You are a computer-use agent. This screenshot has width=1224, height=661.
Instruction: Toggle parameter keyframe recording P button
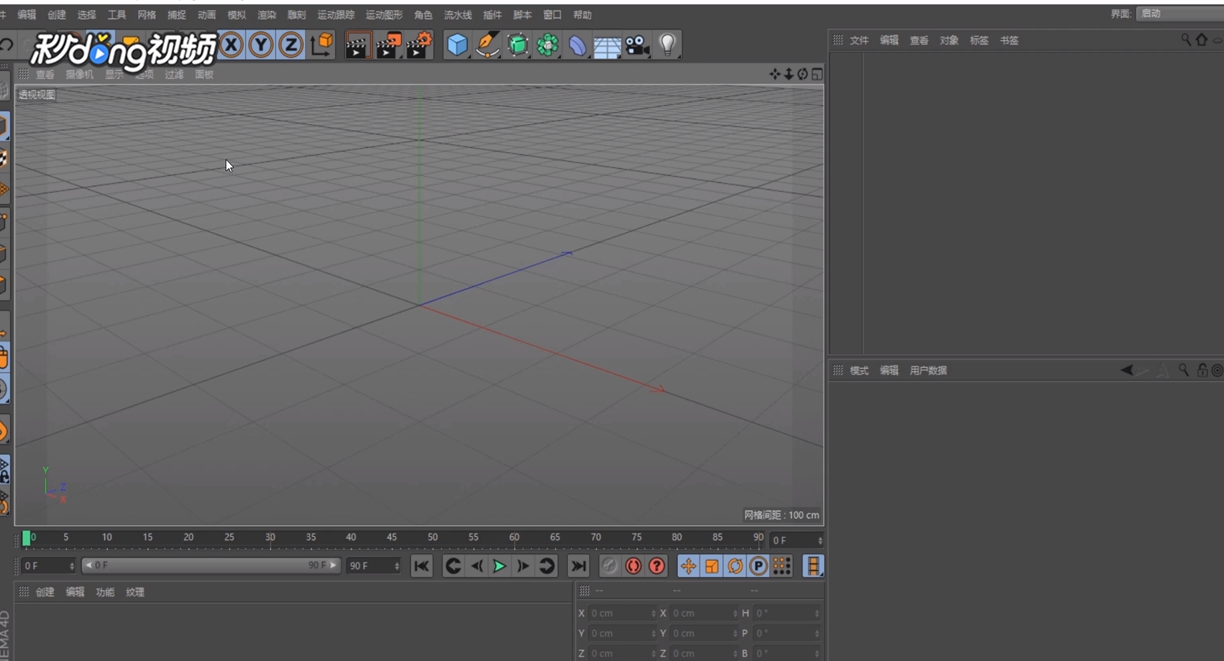(x=758, y=566)
